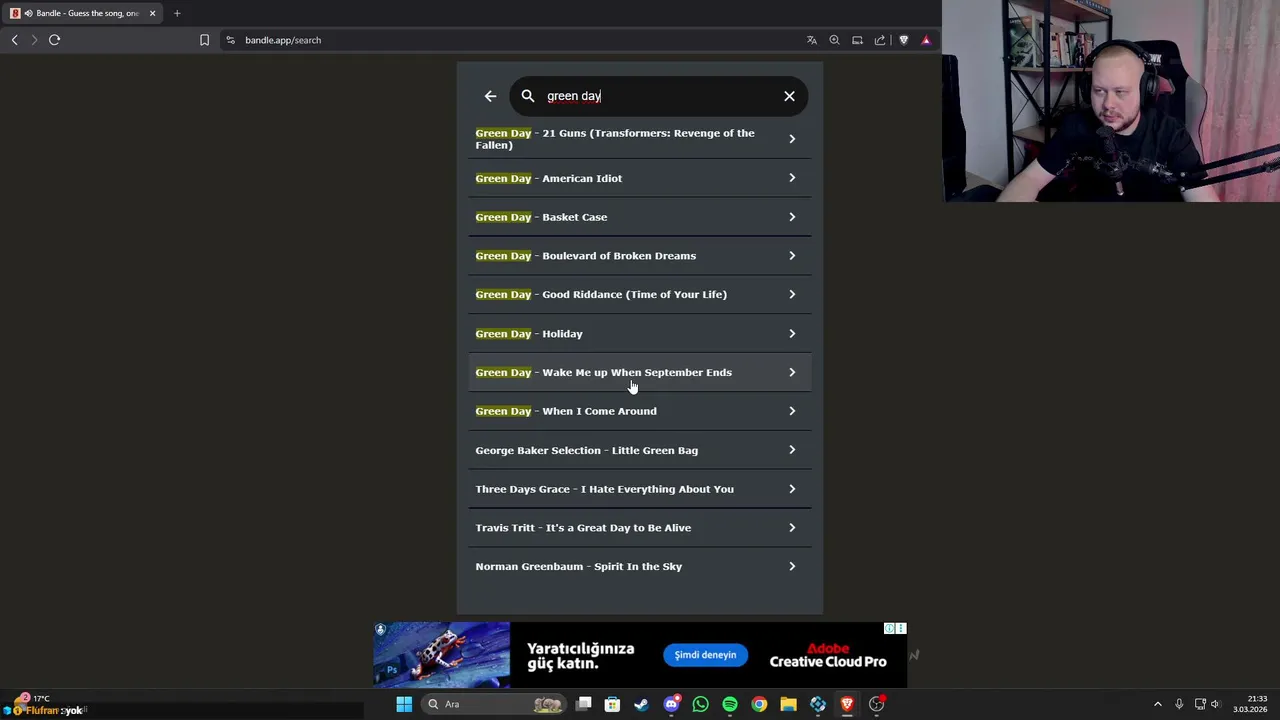1280x720 pixels.
Task: Open the share icon in address bar
Action: point(880,40)
